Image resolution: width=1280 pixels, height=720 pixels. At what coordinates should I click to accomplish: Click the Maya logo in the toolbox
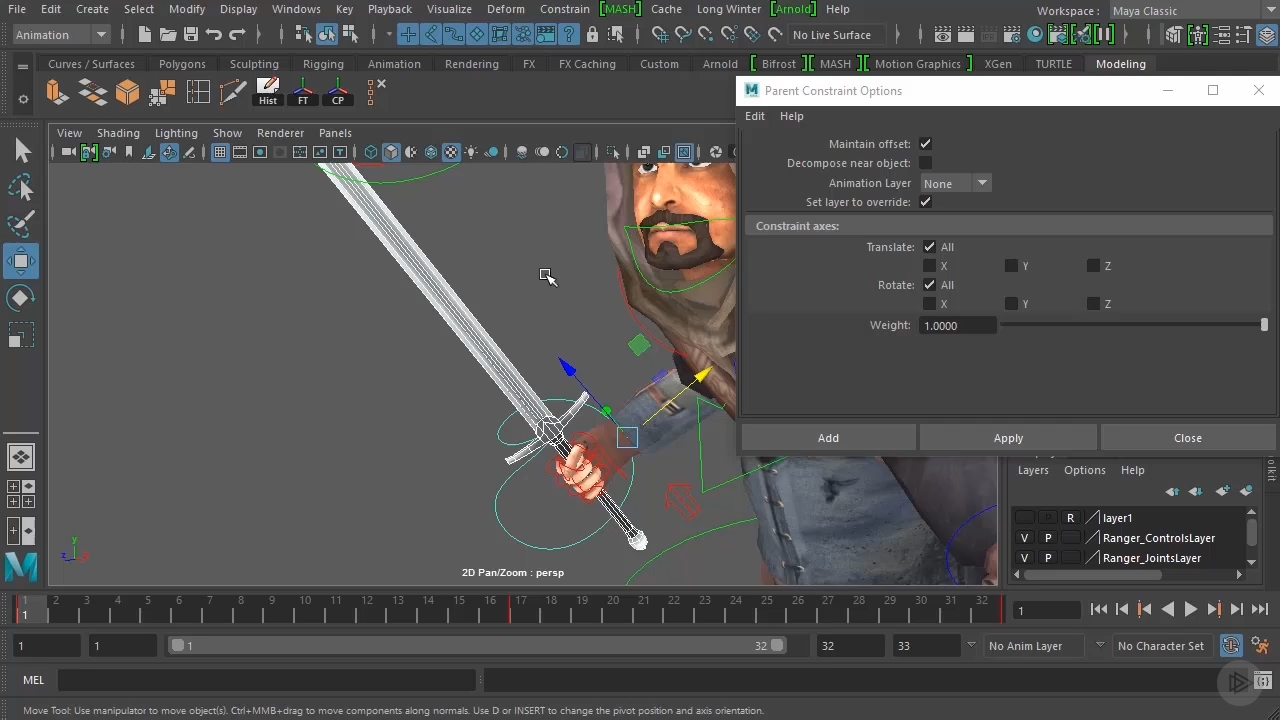coord(21,567)
